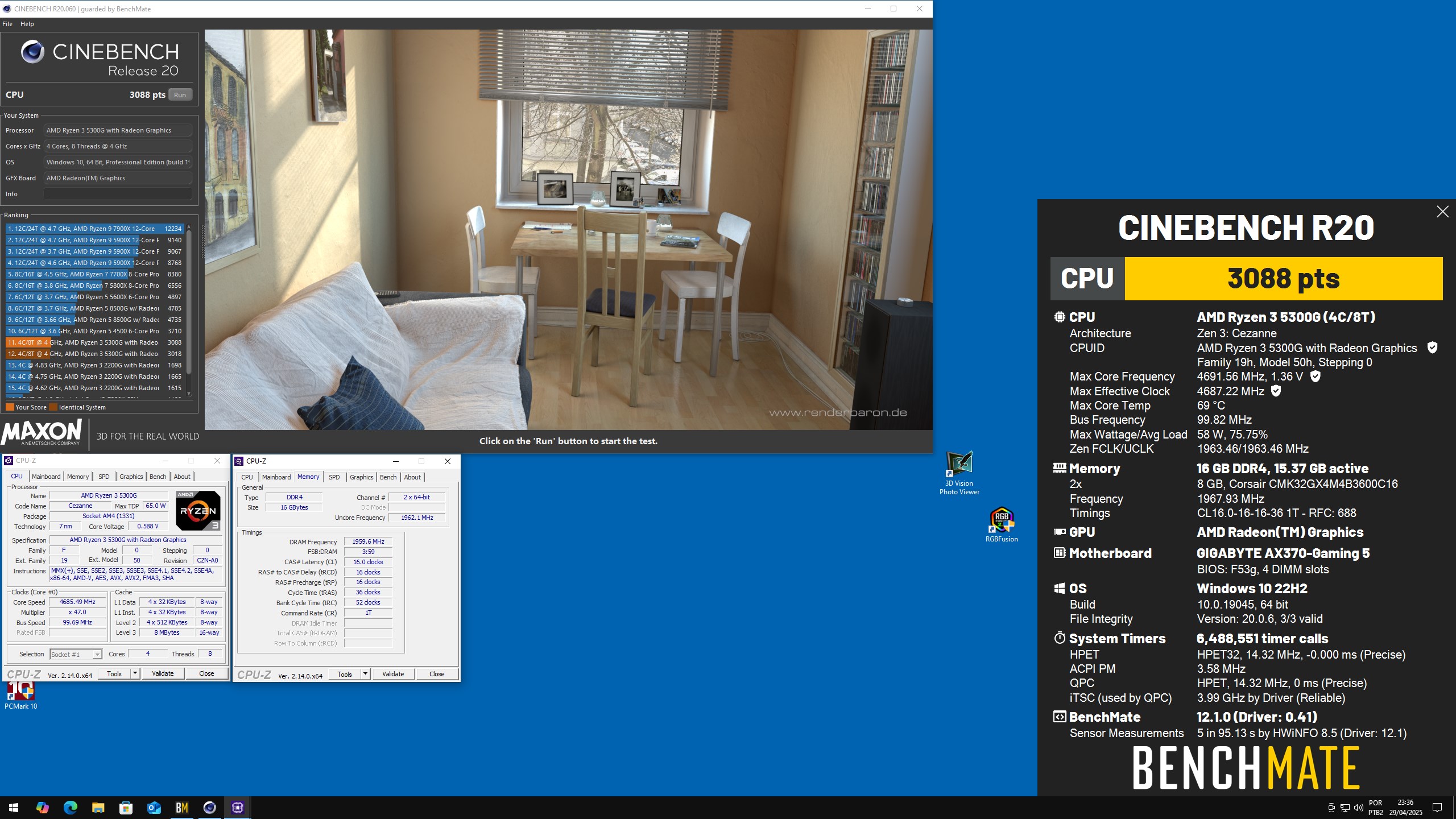This screenshot has width=1456, height=819.
Task: Click CPUID verification shield in BenchMate
Action: point(1432,348)
